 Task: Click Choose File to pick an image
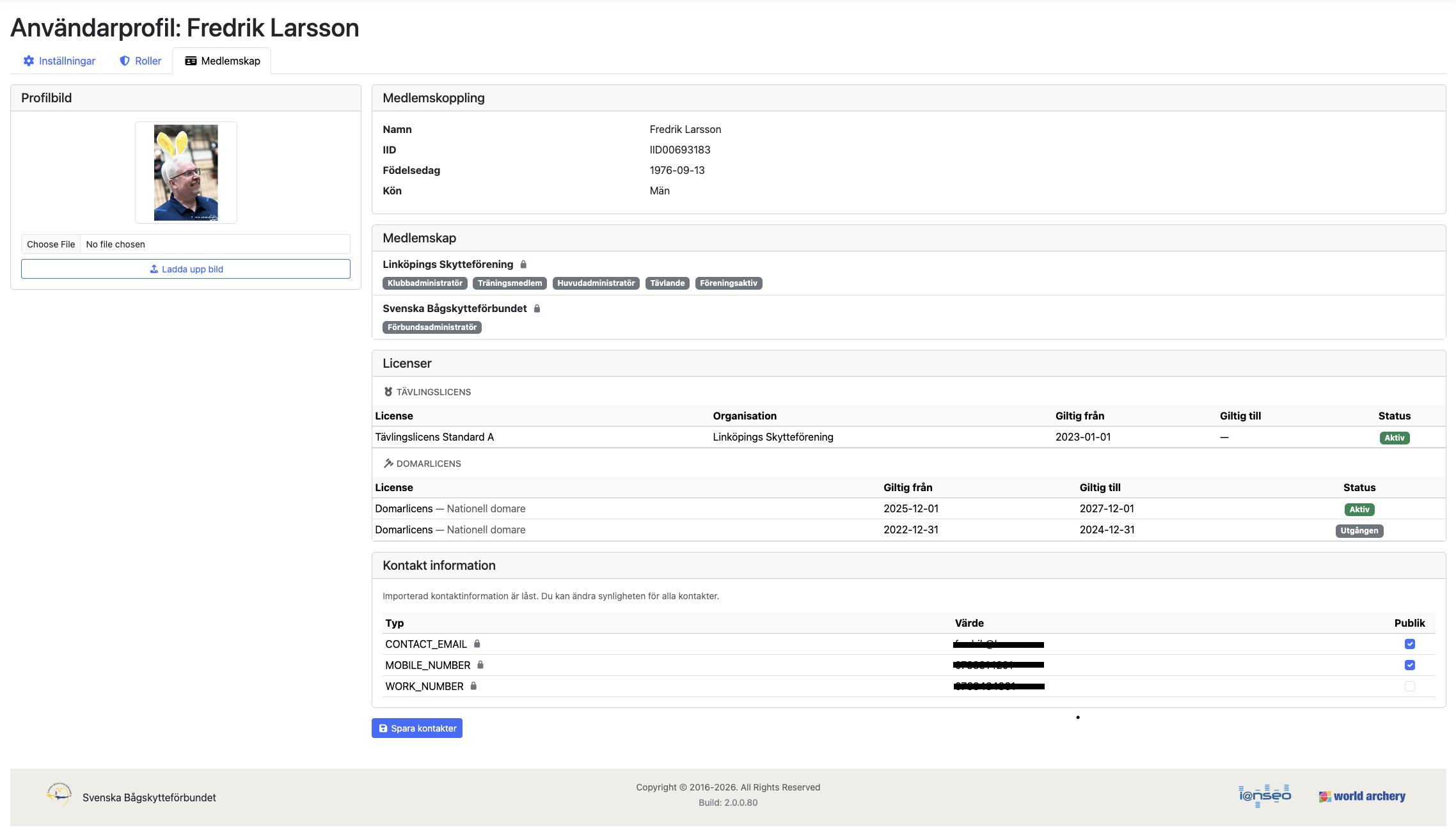[x=51, y=244]
